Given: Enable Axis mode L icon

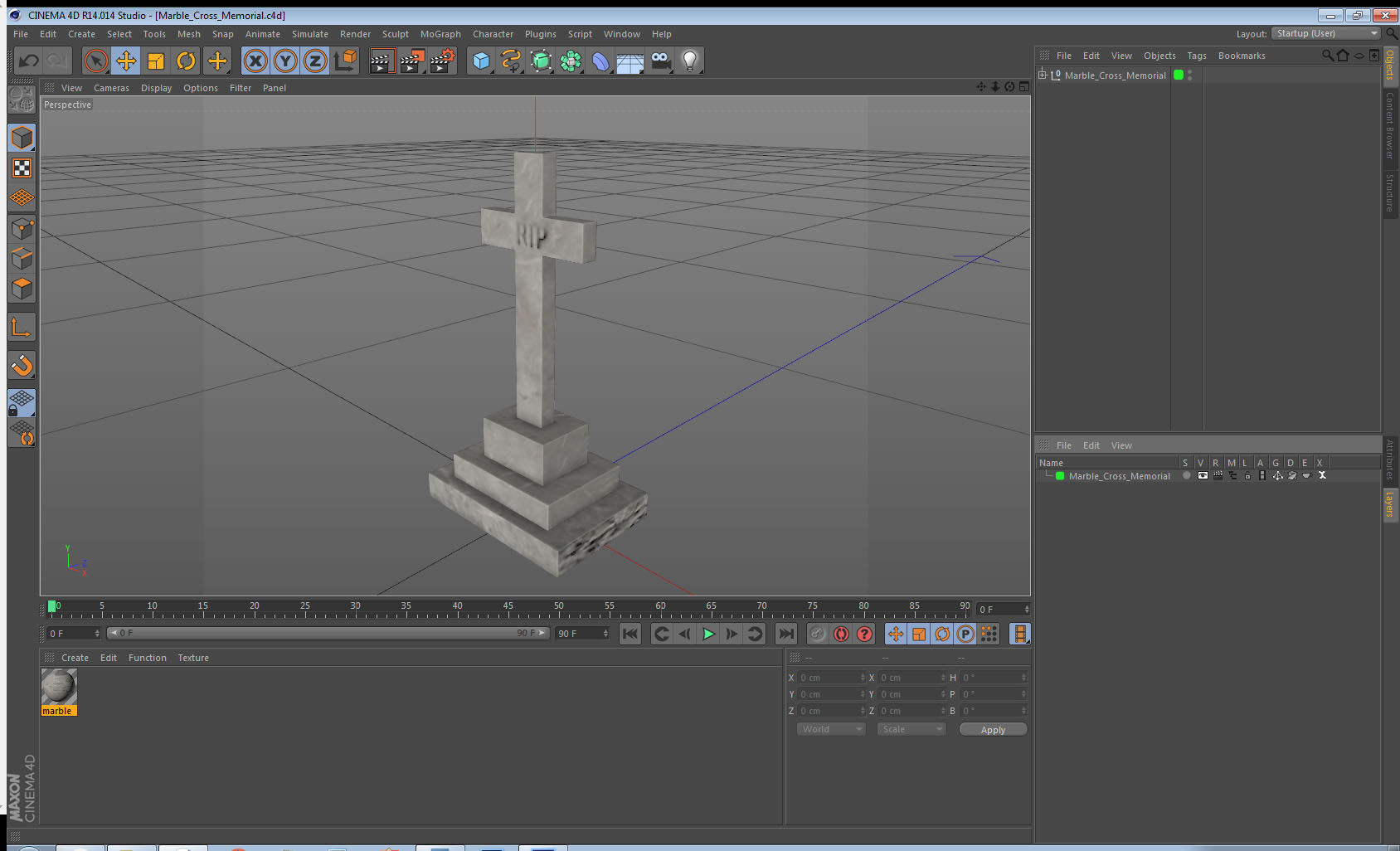Looking at the screenshot, I should coord(22,327).
